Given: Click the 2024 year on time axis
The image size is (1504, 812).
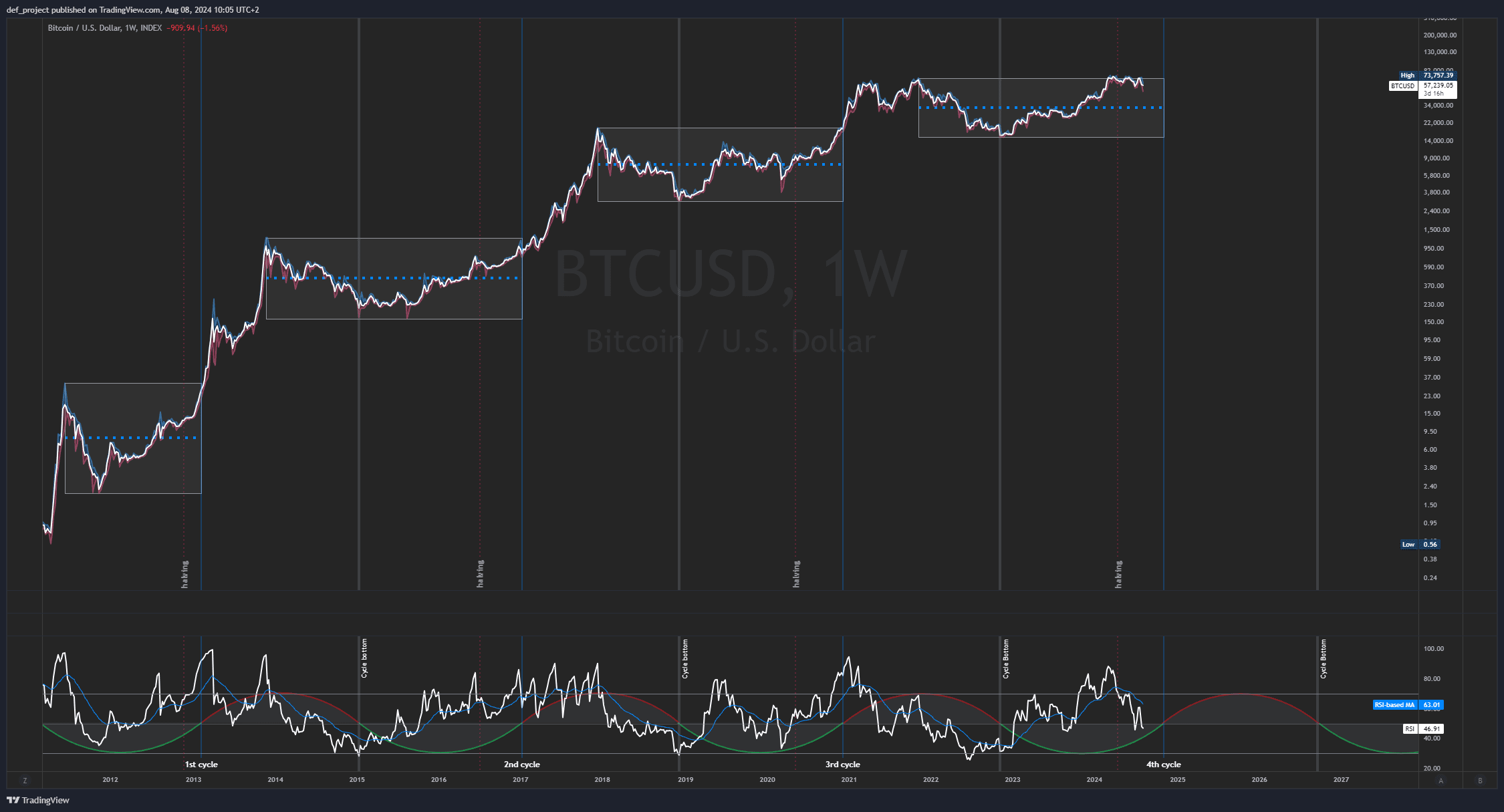Looking at the screenshot, I should (1094, 780).
